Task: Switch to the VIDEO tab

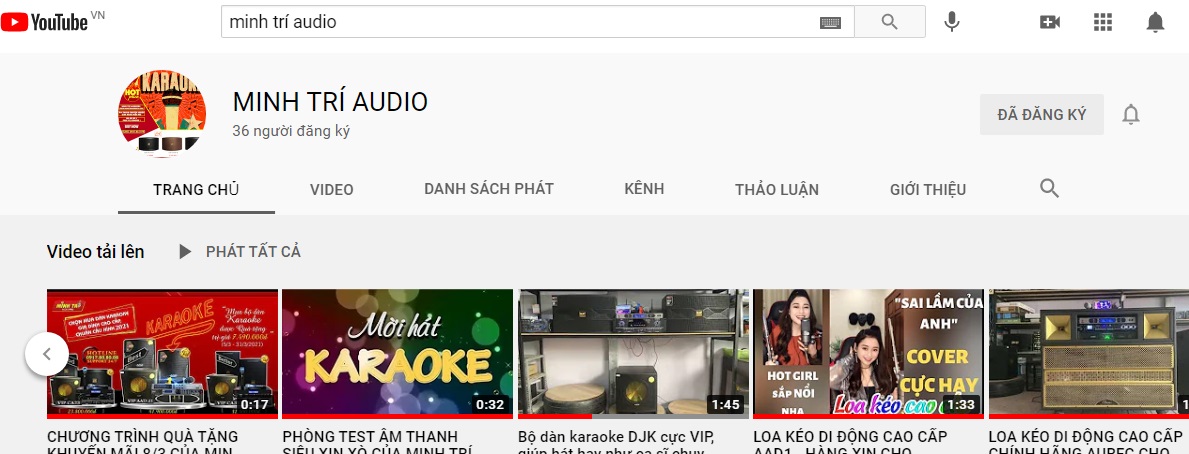Action: coord(331,189)
